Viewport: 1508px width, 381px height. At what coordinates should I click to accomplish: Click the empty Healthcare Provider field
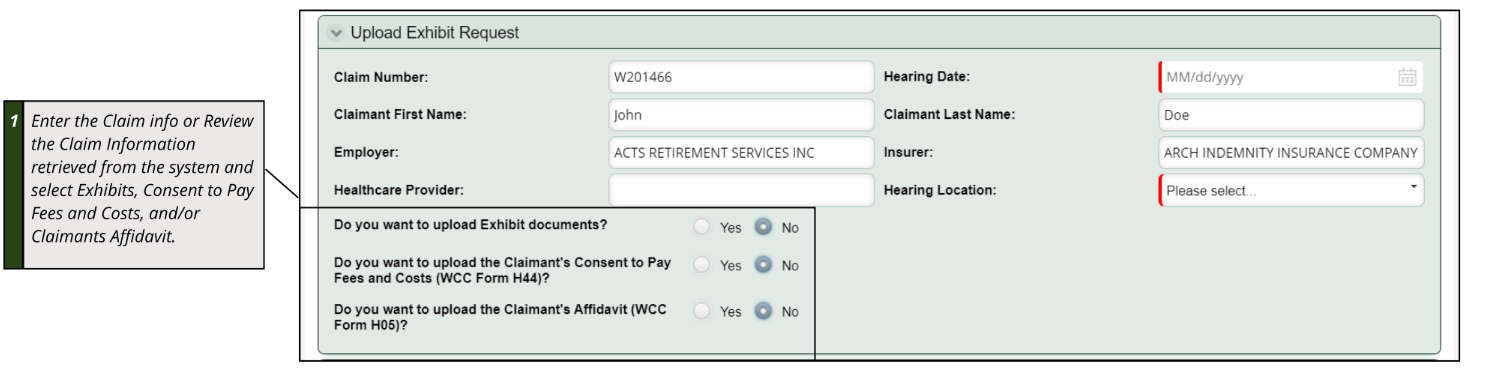741,190
